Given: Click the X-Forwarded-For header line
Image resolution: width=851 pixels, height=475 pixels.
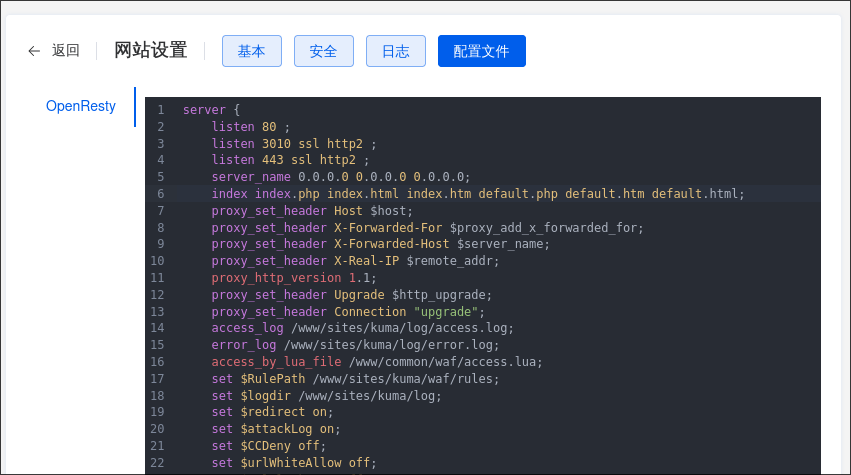Looking at the screenshot, I should 428,227.
